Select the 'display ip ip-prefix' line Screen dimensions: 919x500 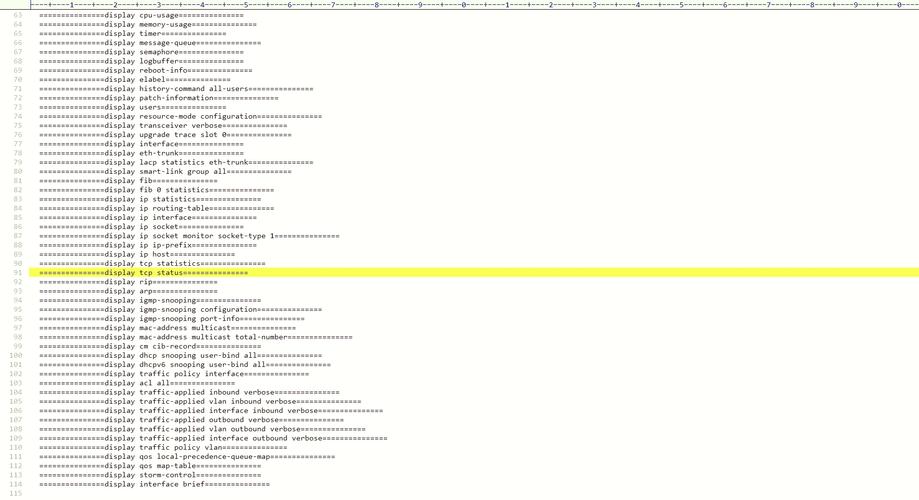(148, 245)
